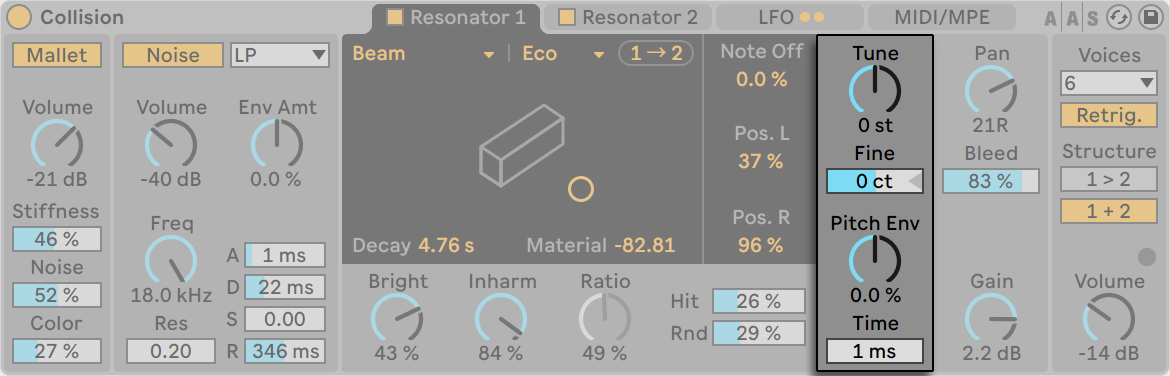Open the LP filter type dropdown

(280, 54)
